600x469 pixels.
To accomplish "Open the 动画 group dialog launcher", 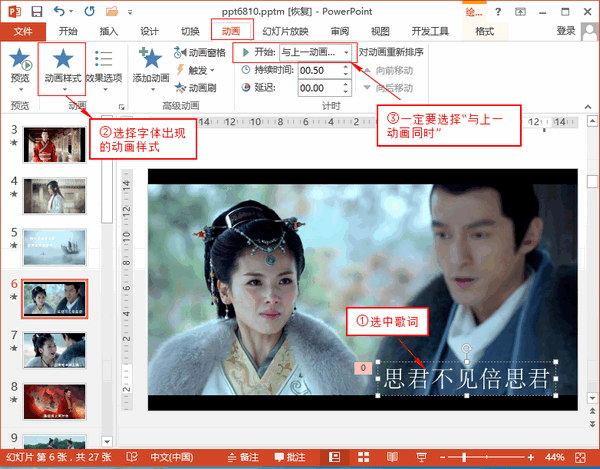I will click(x=121, y=106).
